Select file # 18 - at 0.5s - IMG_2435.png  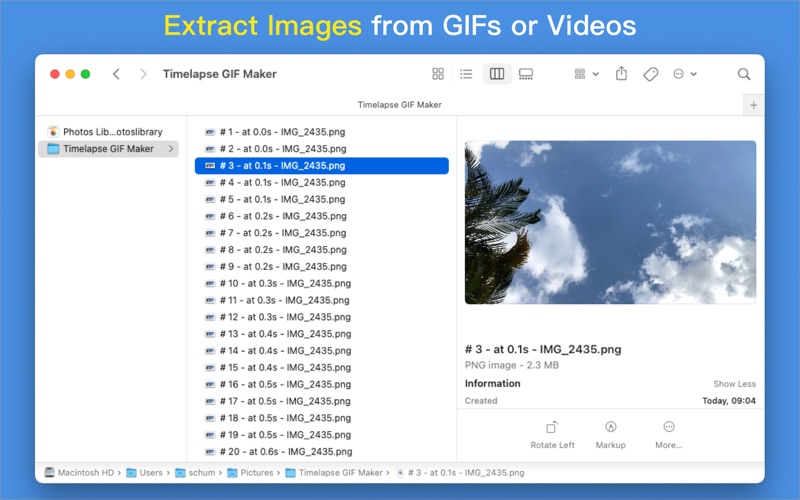tap(321, 418)
